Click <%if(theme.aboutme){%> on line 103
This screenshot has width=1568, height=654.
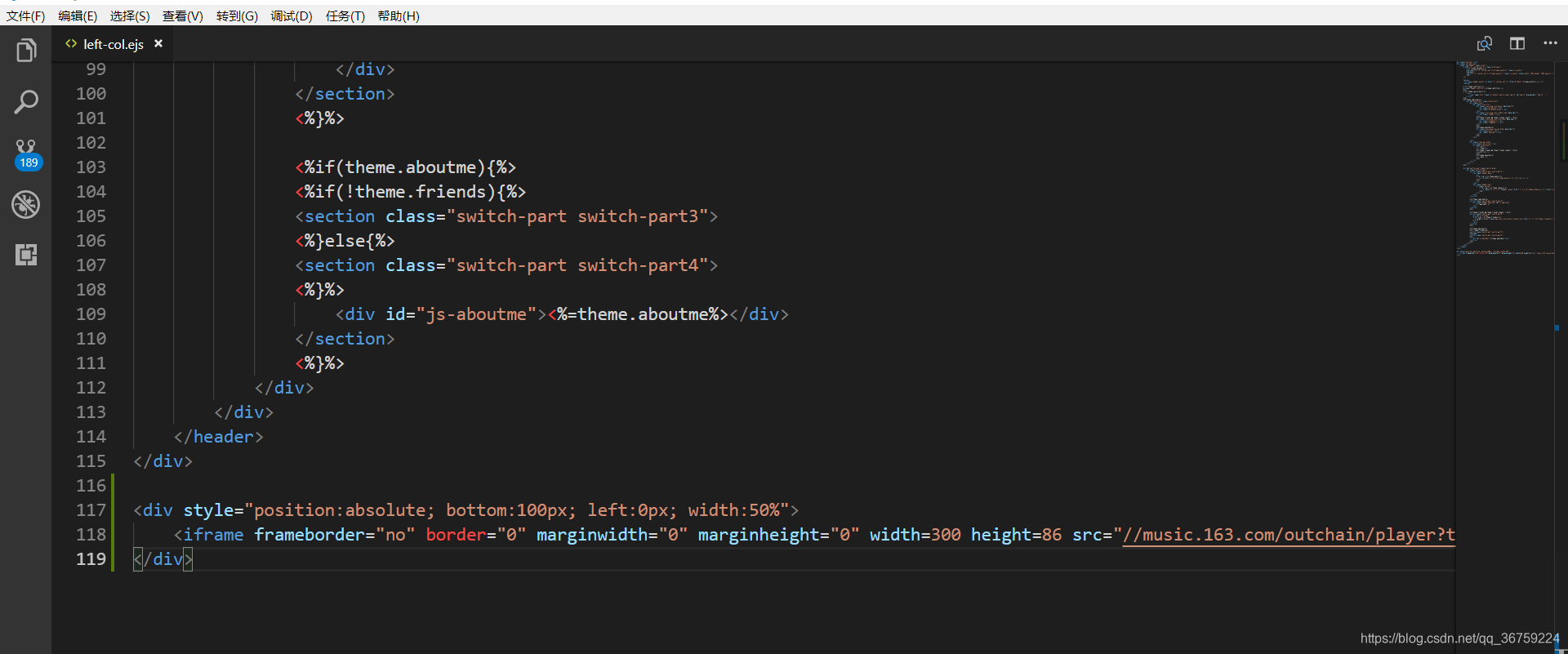[406, 167]
